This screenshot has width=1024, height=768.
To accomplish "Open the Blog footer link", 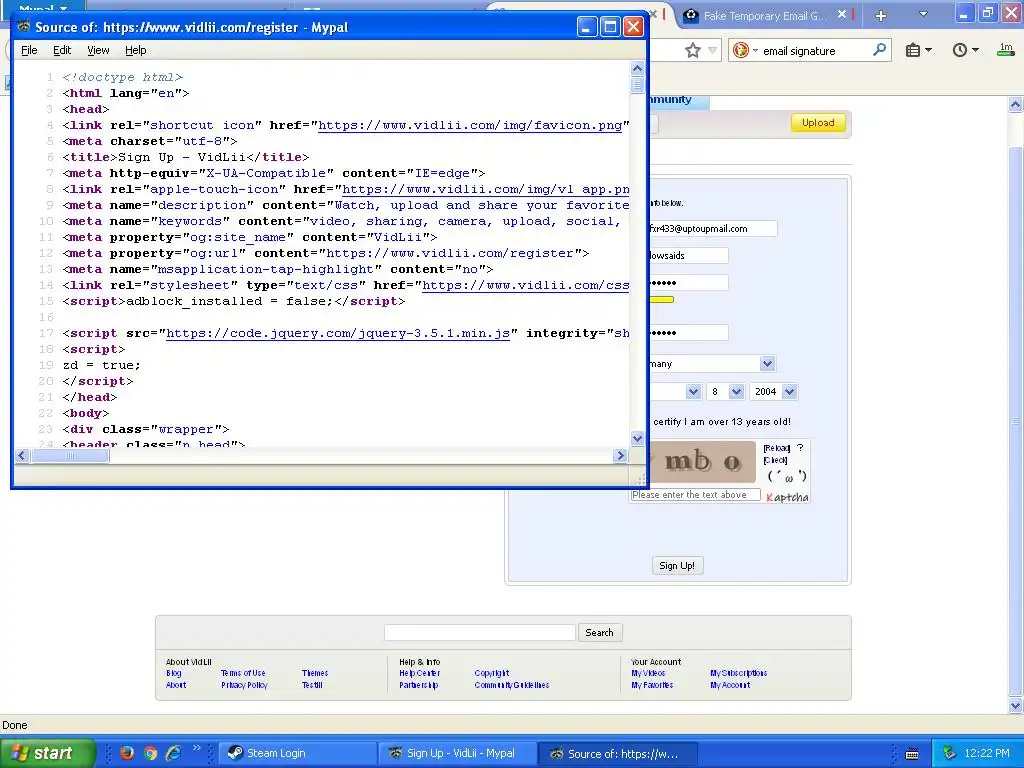I will click(174, 673).
